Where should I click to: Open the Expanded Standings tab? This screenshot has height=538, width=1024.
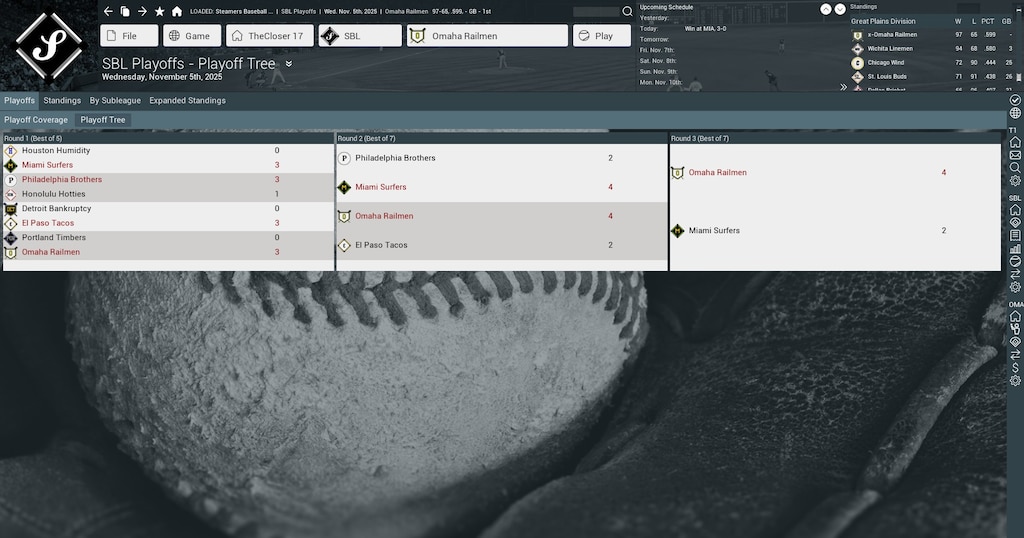coord(187,100)
